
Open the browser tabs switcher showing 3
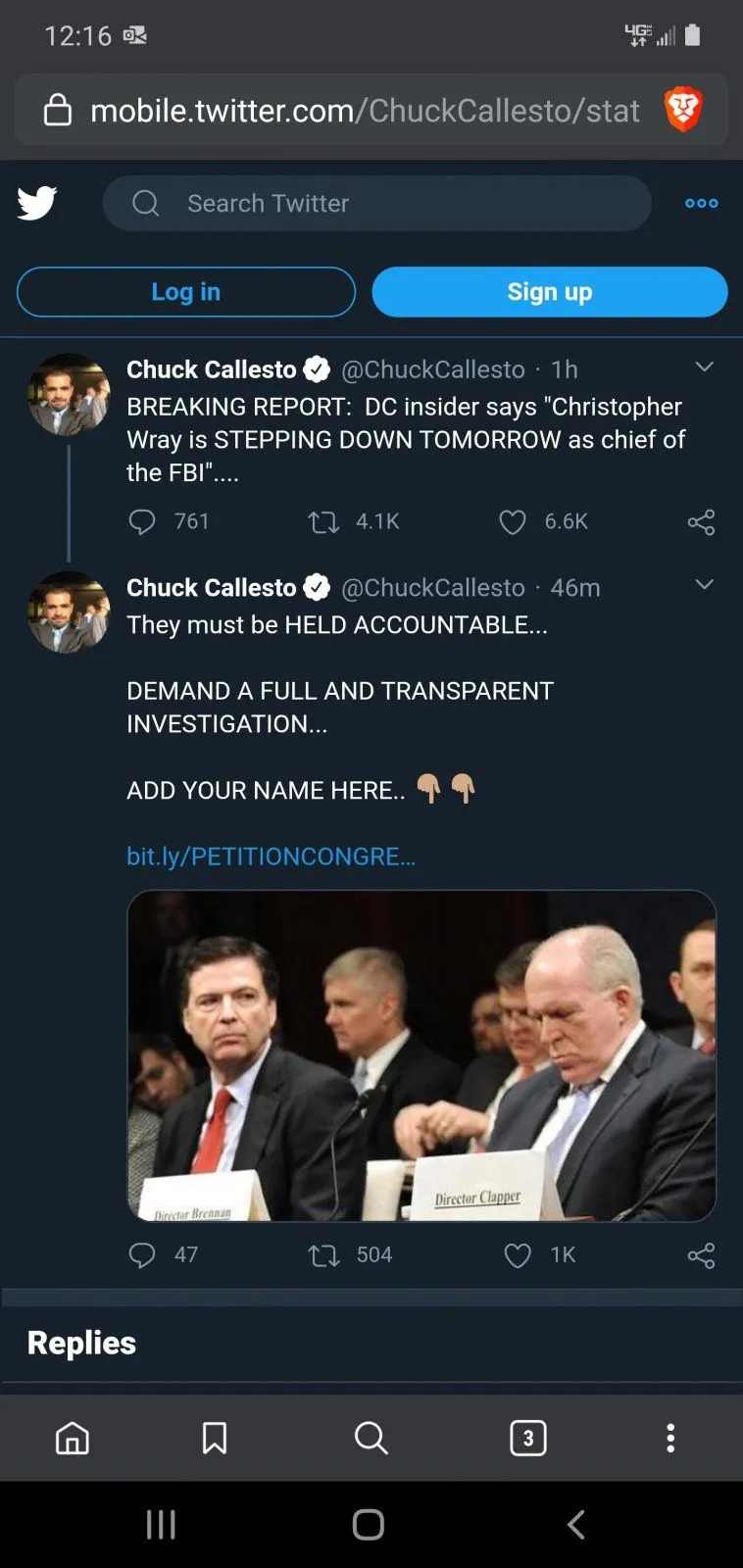pos(528,1438)
